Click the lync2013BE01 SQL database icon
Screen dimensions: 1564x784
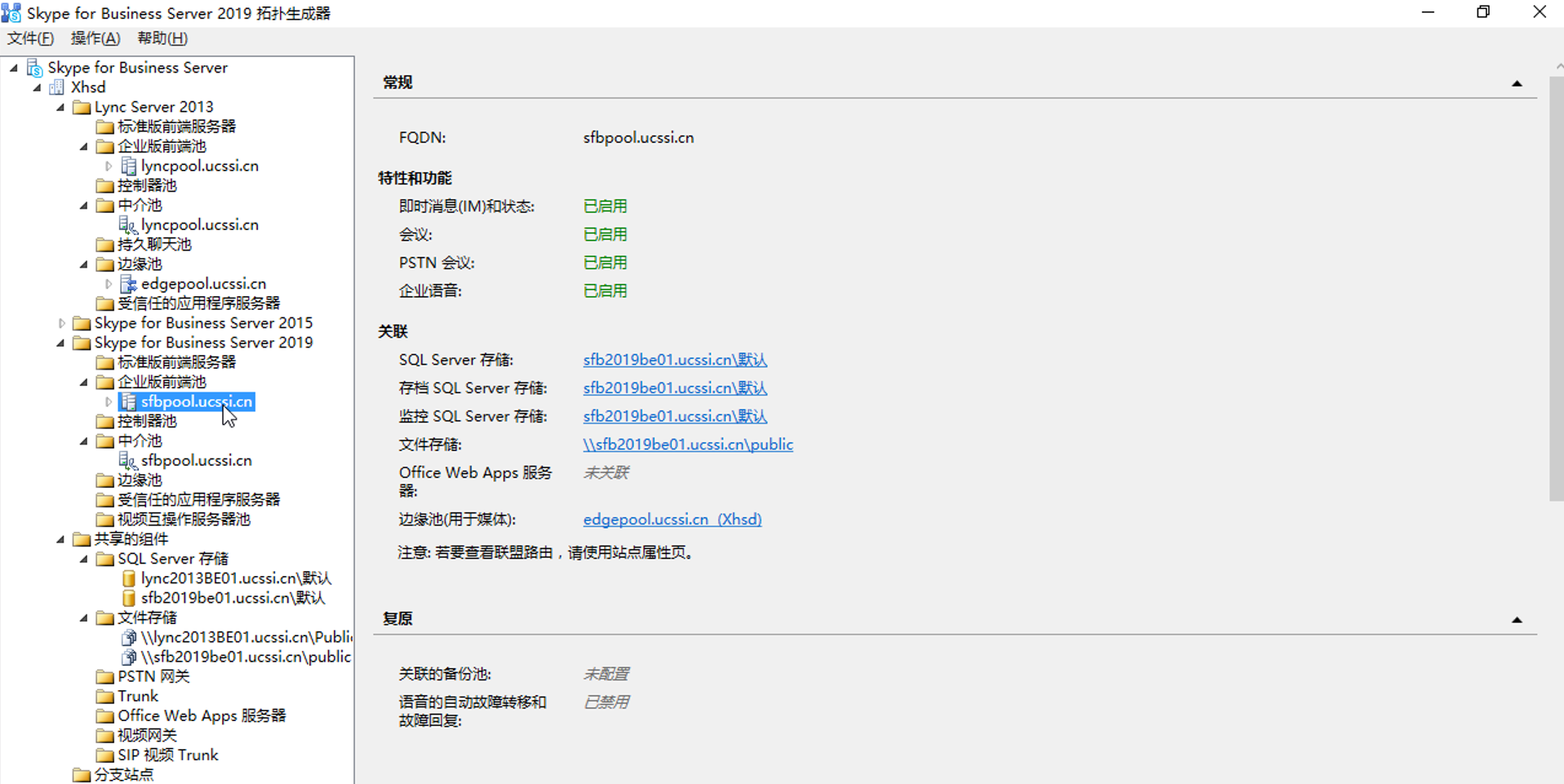point(128,578)
